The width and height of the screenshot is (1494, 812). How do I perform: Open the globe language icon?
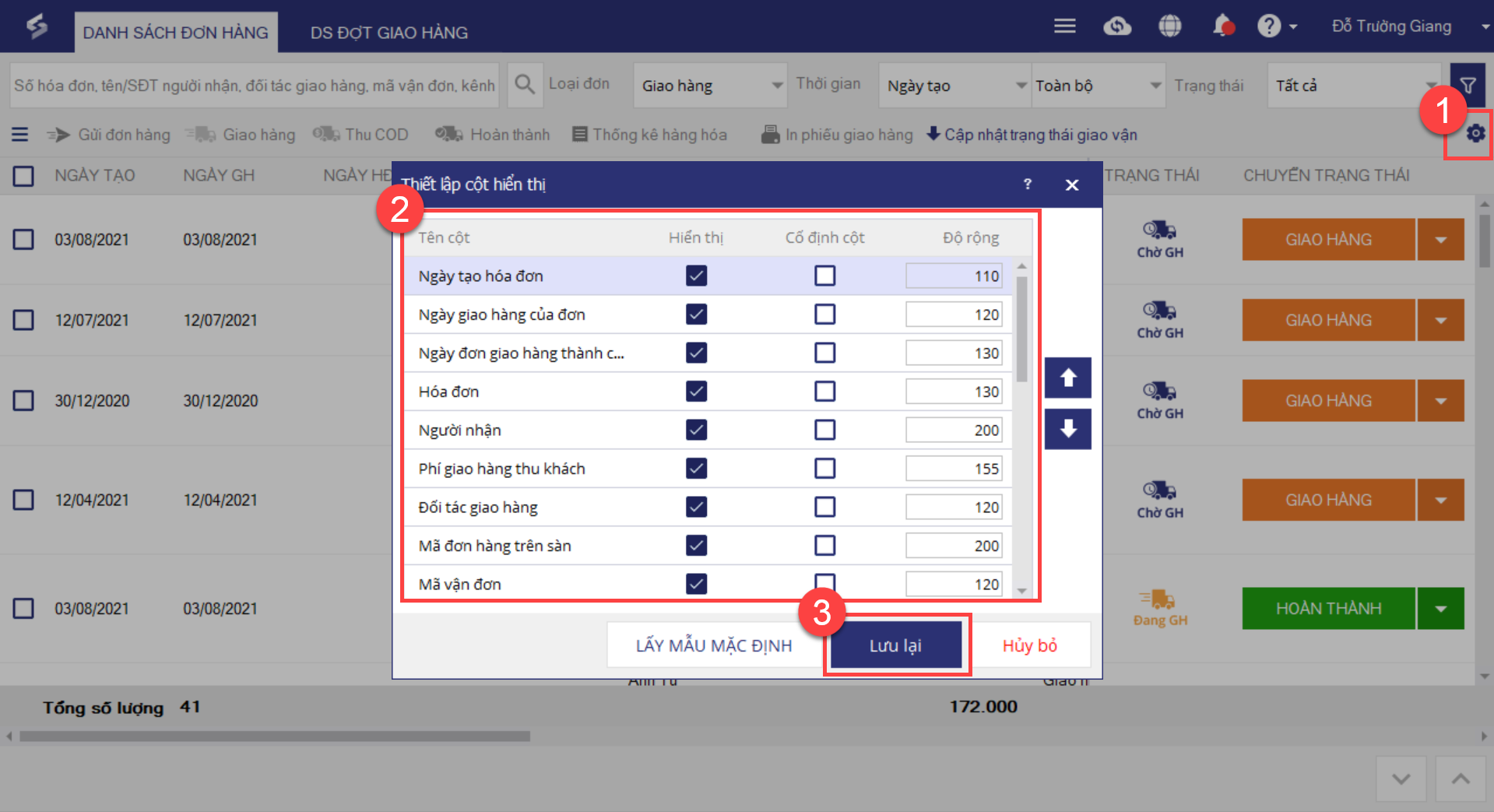(x=1169, y=26)
